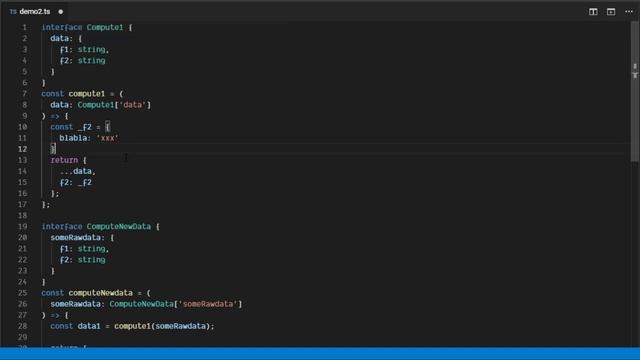The width and height of the screenshot is (640, 360).
Task: Click line number 12 in gutter
Action: 22,149
